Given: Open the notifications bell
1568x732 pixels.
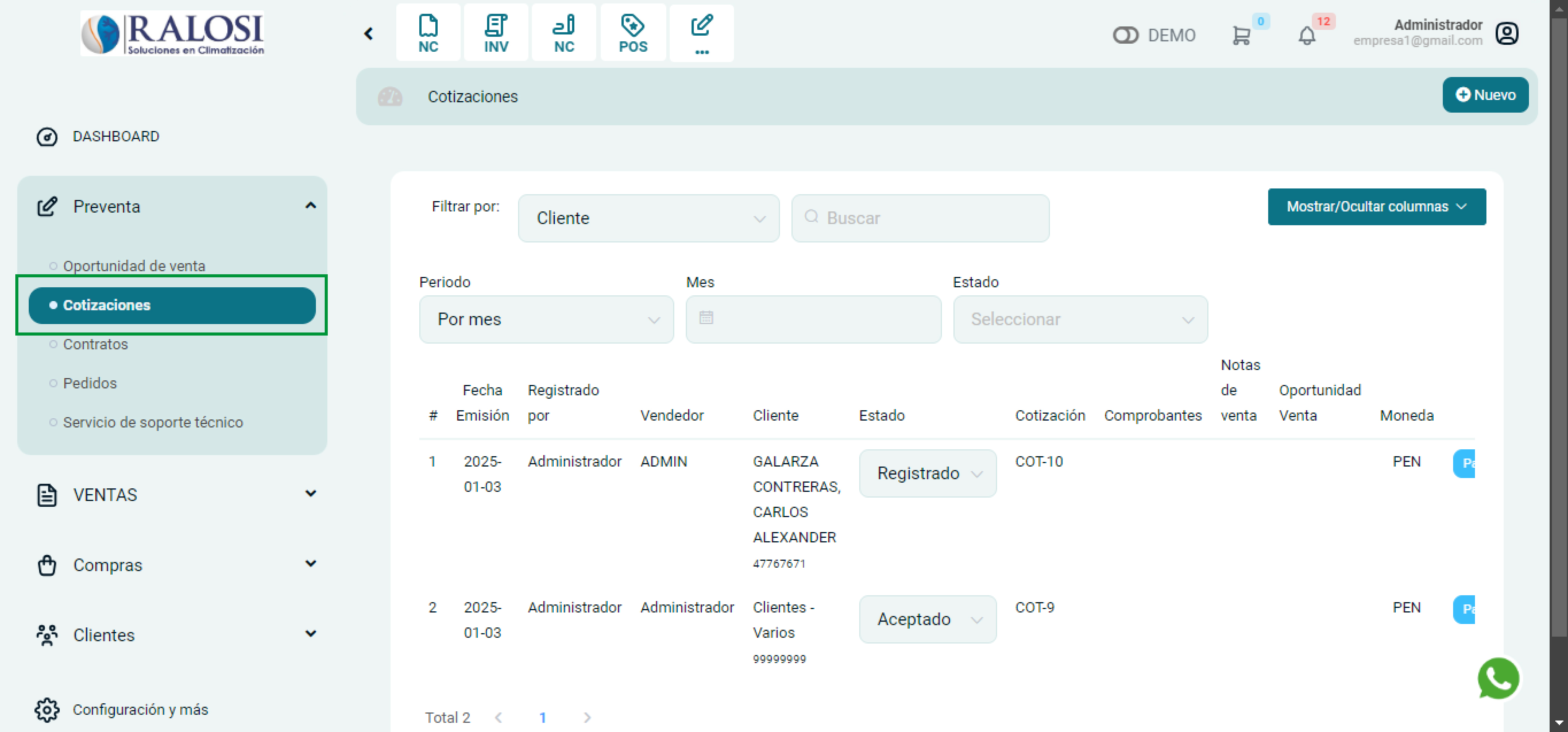Looking at the screenshot, I should 1306,35.
